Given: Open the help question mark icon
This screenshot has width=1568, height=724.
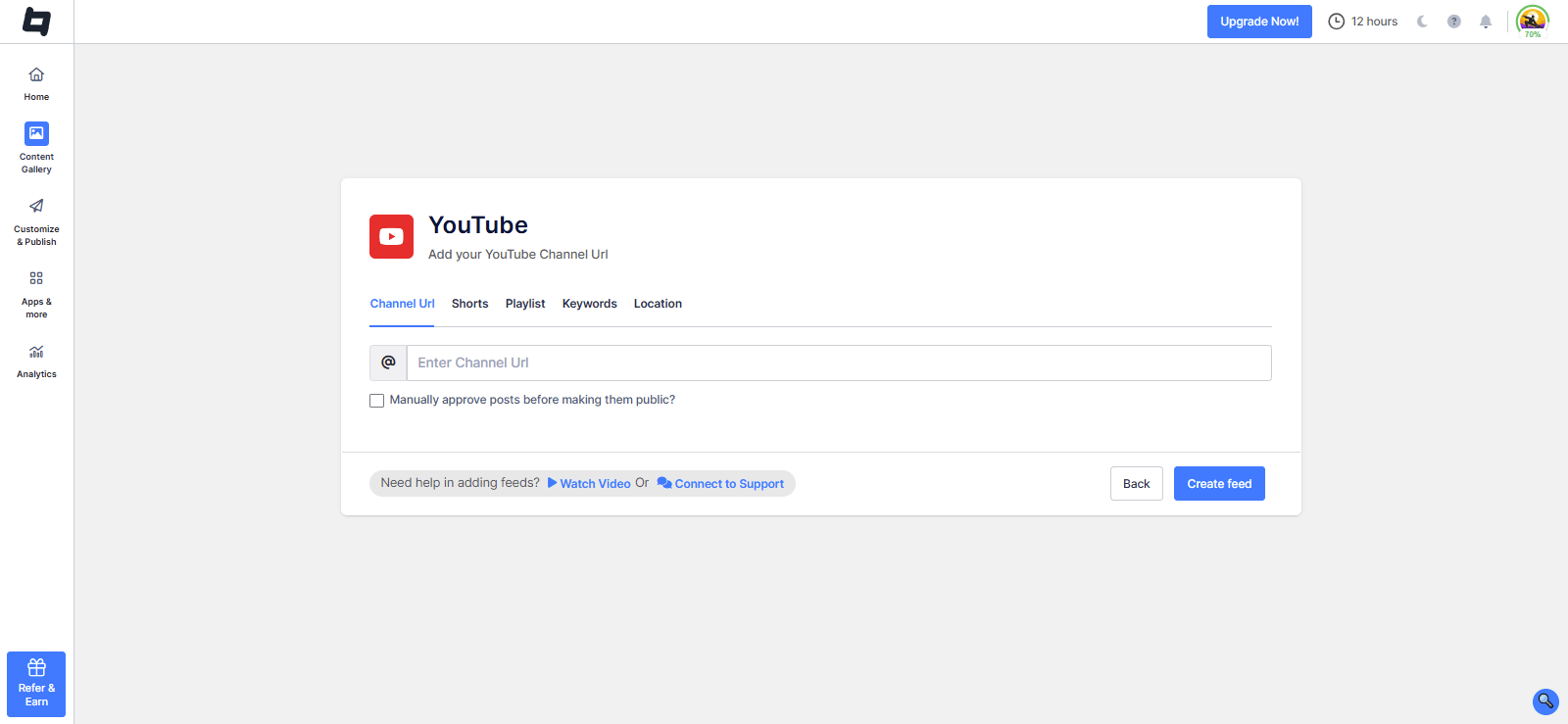Looking at the screenshot, I should [x=1454, y=22].
